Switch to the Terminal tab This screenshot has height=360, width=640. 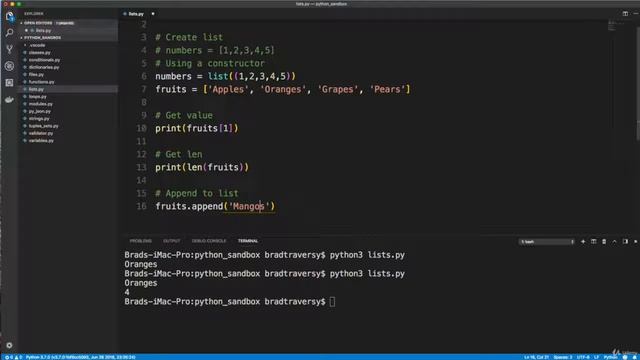[x=248, y=241]
